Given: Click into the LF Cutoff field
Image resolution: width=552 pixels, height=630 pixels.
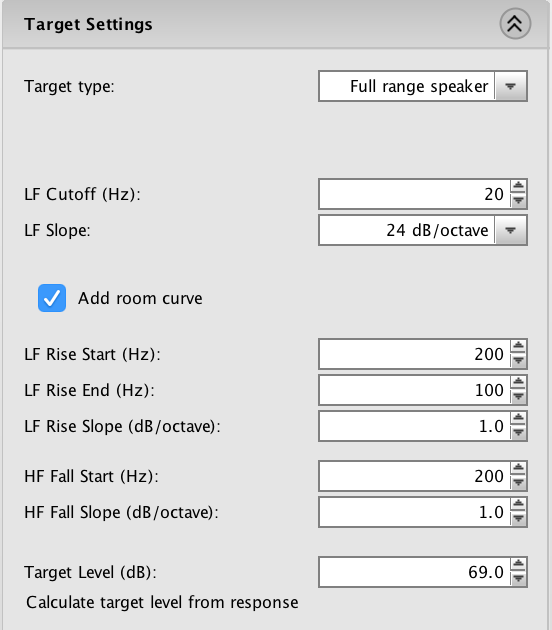Looking at the screenshot, I should 415,194.
